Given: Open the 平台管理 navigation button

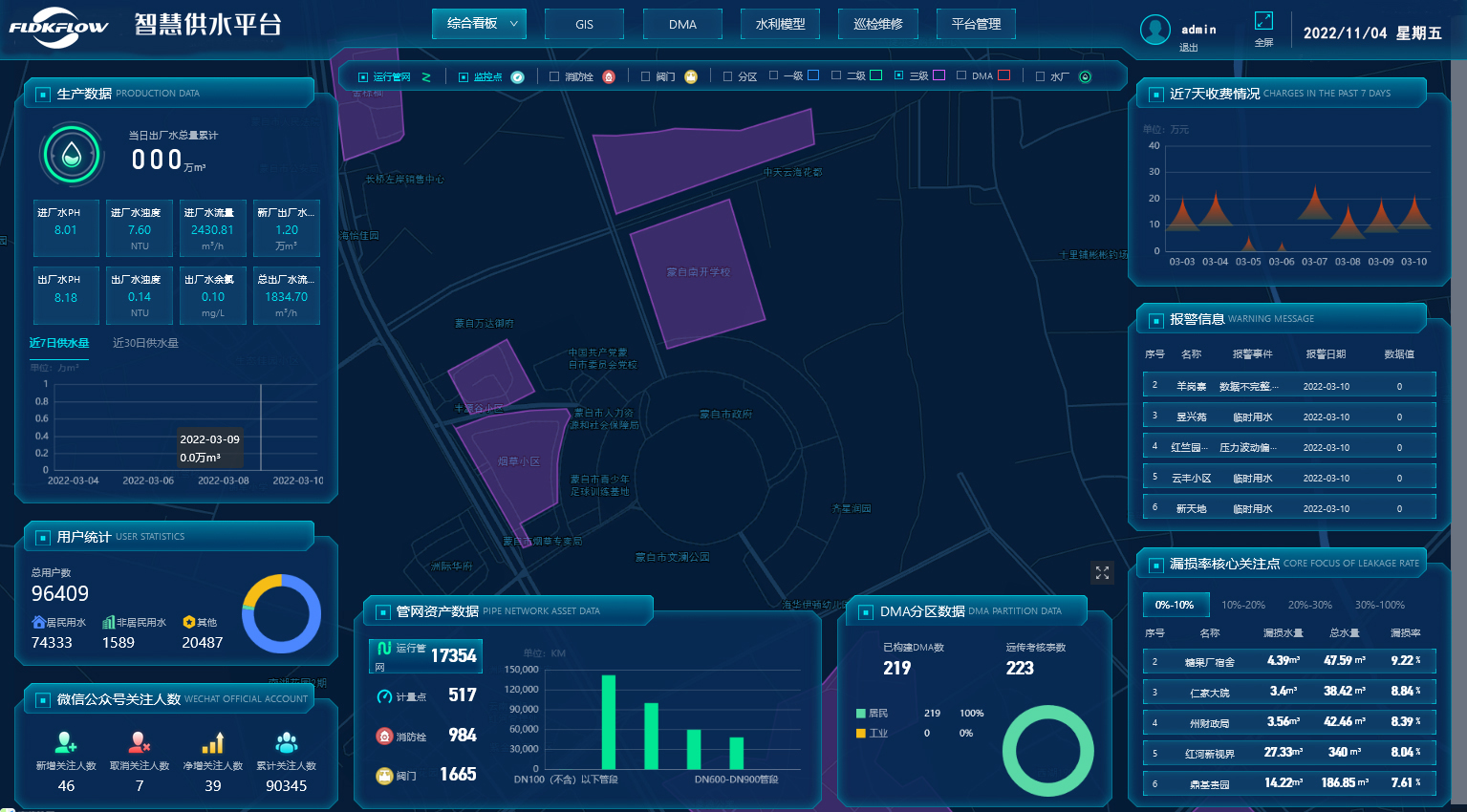Looking at the screenshot, I should [976, 24].
